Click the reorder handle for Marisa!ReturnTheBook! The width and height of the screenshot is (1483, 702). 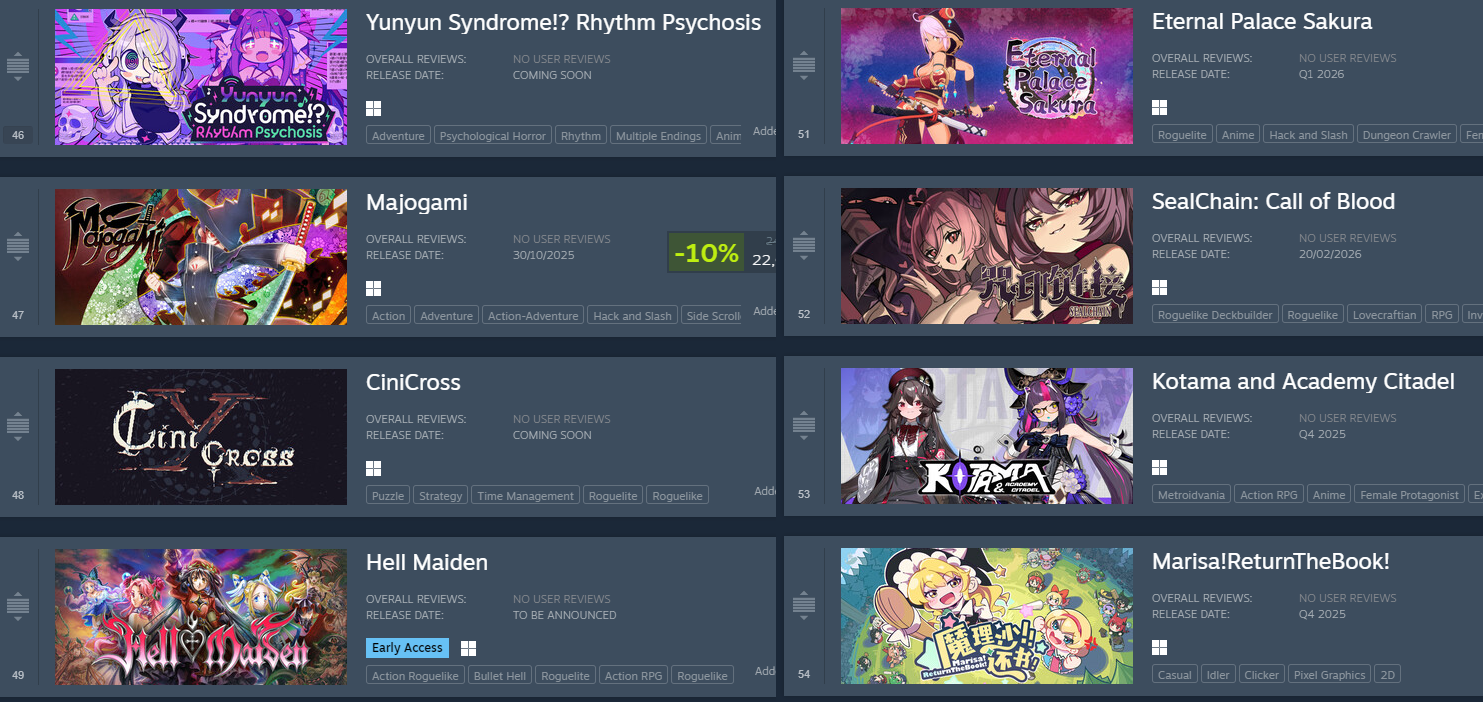[x=804, y=605]
